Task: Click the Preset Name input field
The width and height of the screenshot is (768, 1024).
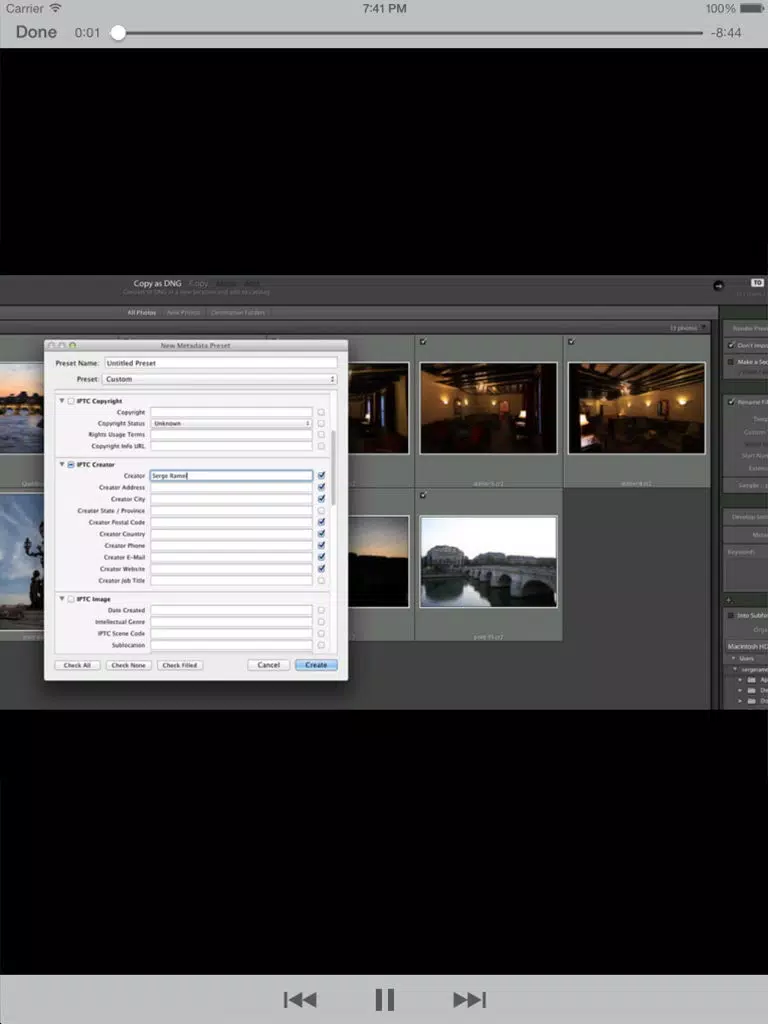Action: point(221,362)
